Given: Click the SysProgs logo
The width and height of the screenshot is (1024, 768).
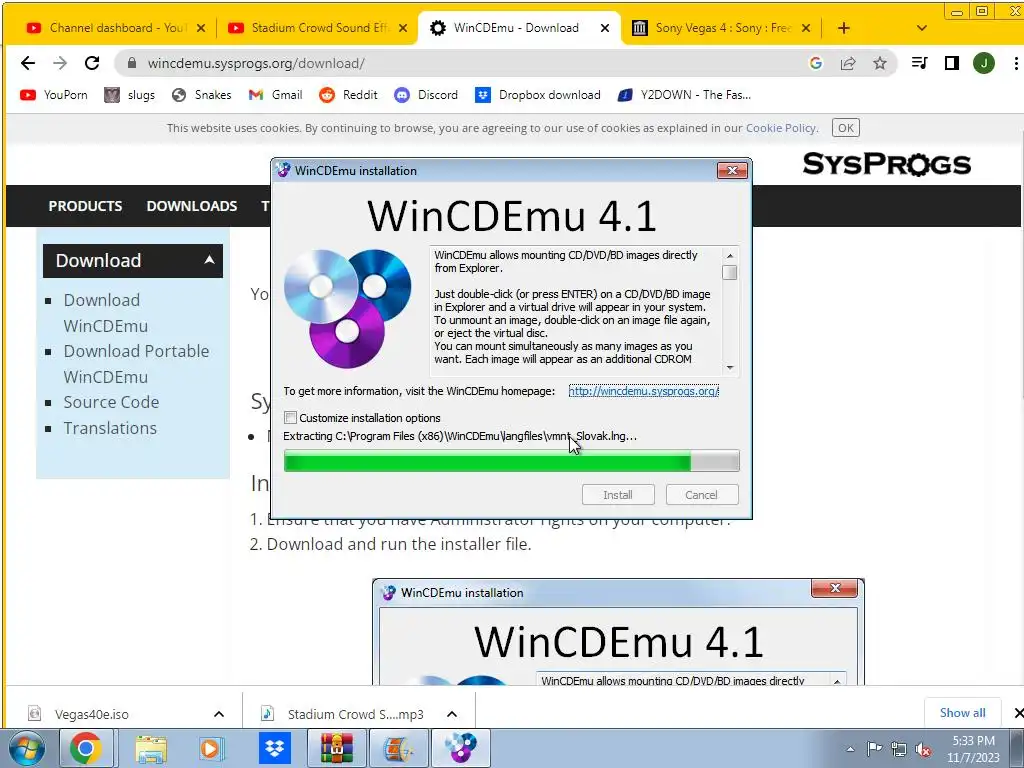Looking at the screenshot, I should click(886, 164).
